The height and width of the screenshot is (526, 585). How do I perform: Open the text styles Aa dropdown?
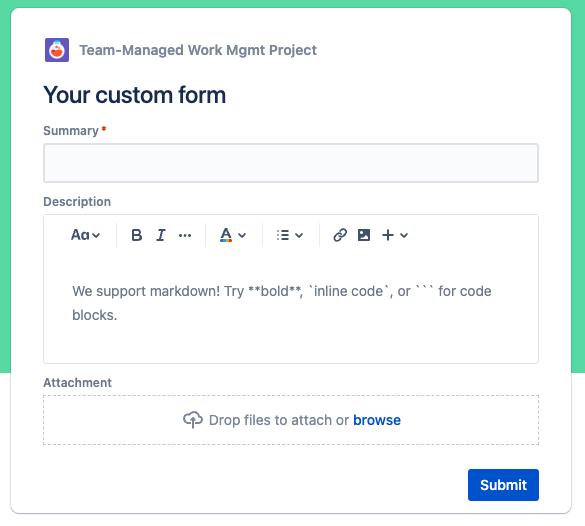pyautogui.click(x=85, y=235)
